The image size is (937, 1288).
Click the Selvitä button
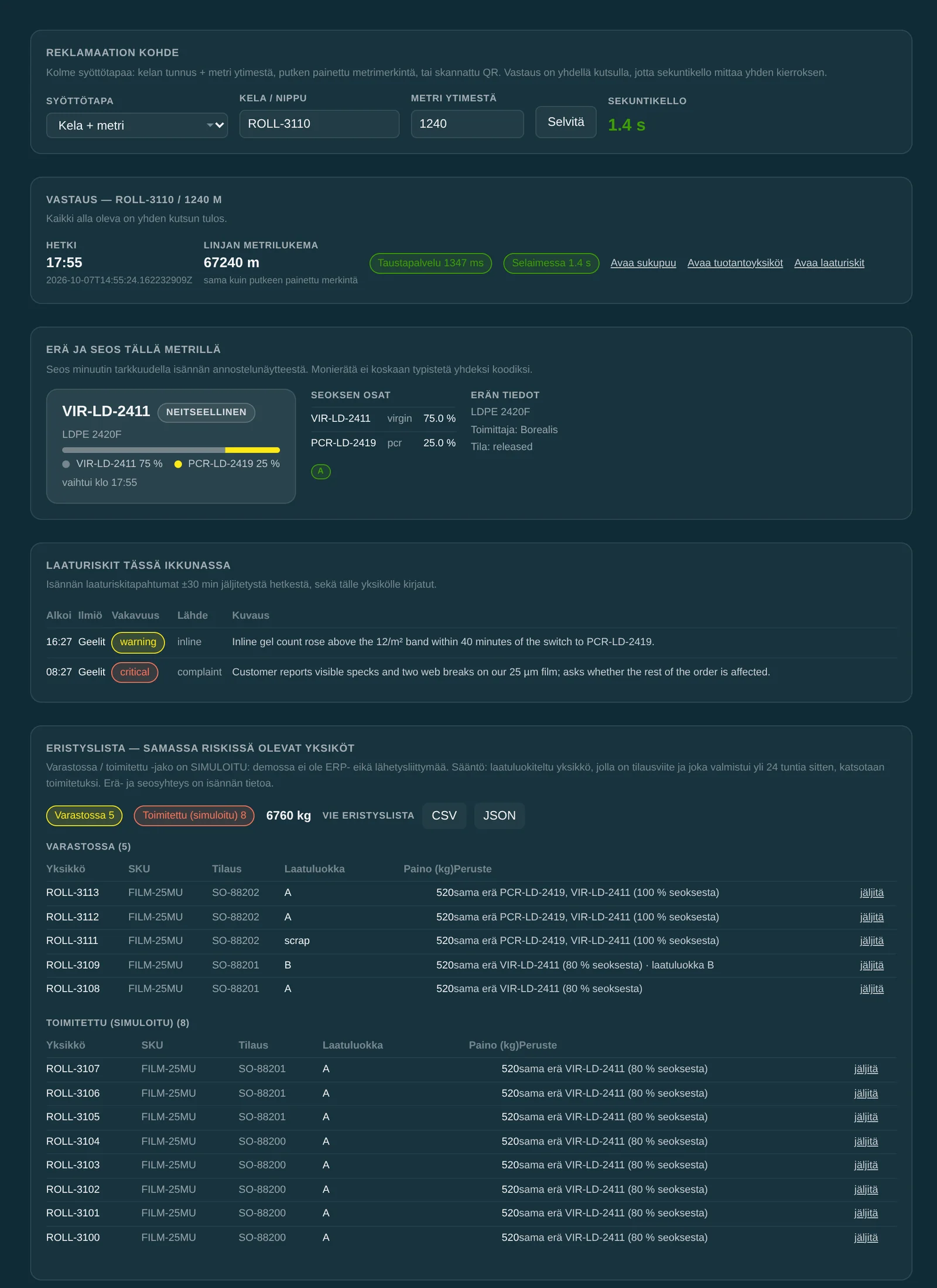click(566, 122)
